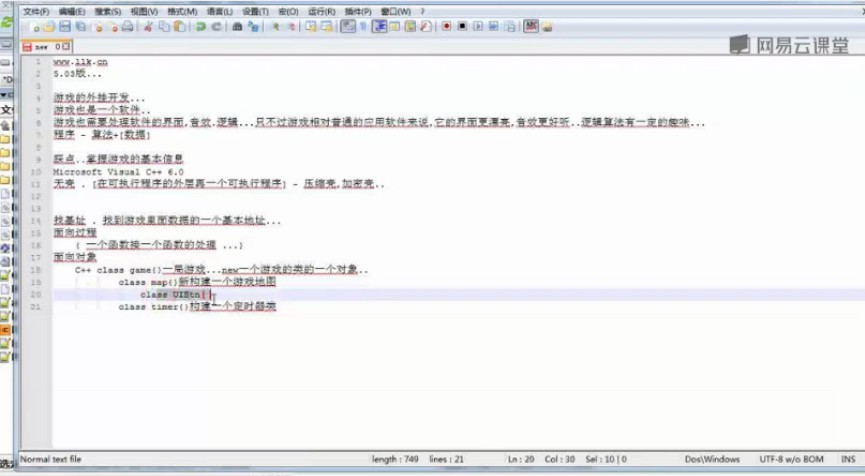Save the current file via floppy icon
Image resolution: width=865 pixels, height=476 pixels.
coord(65,26)
